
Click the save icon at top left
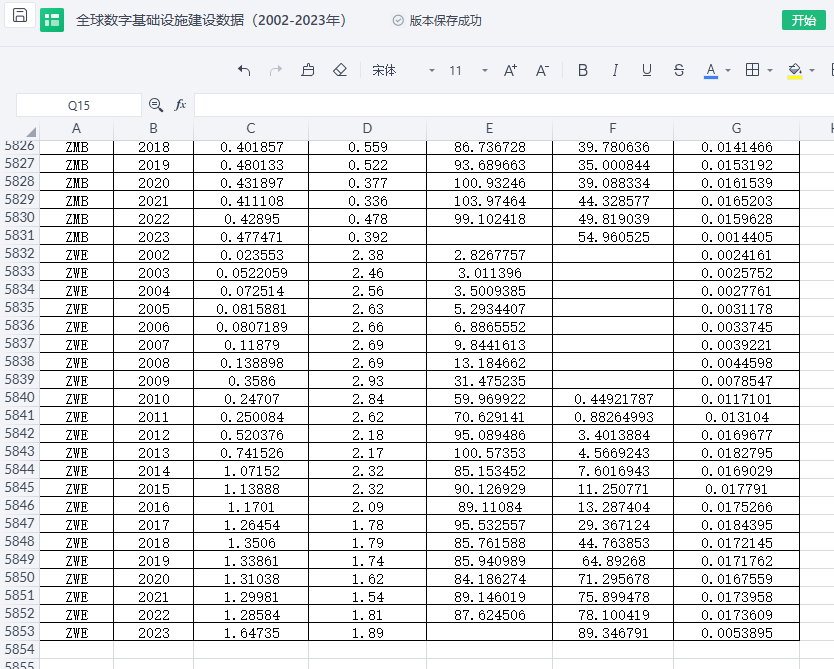[20, 15]
